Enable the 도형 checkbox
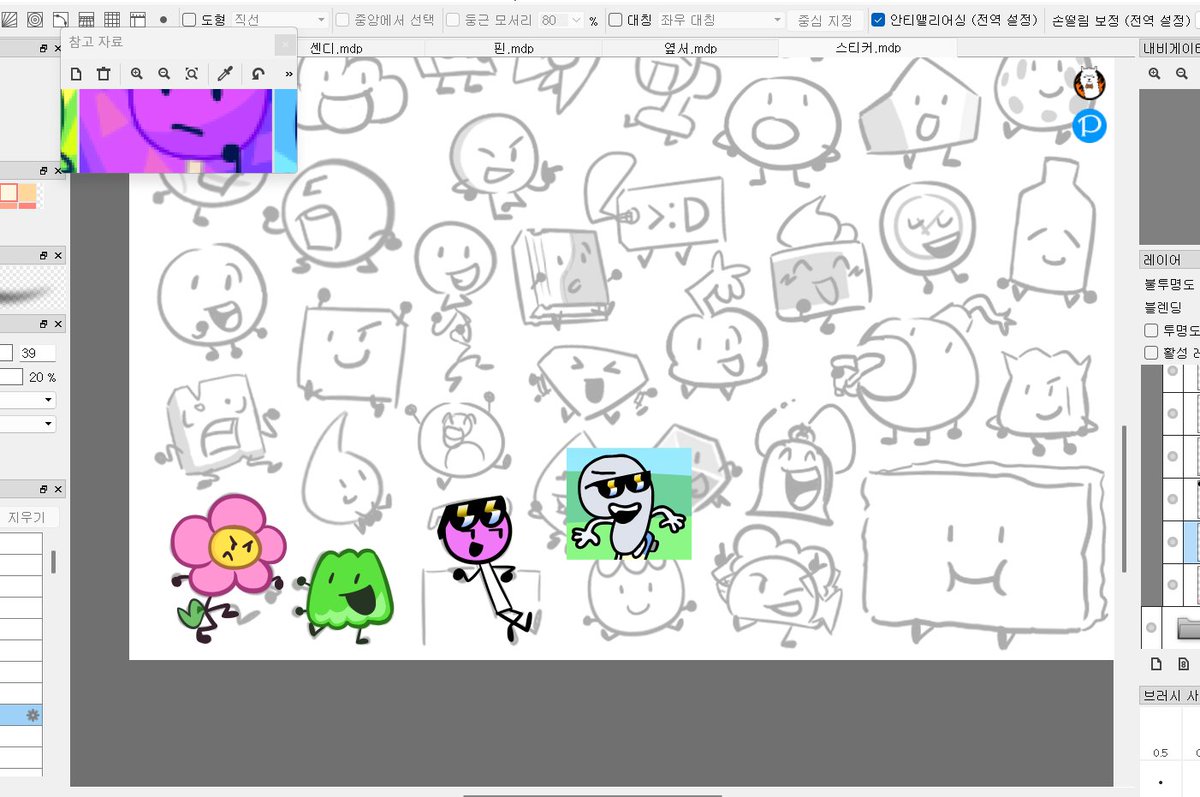 pos(189,20)
